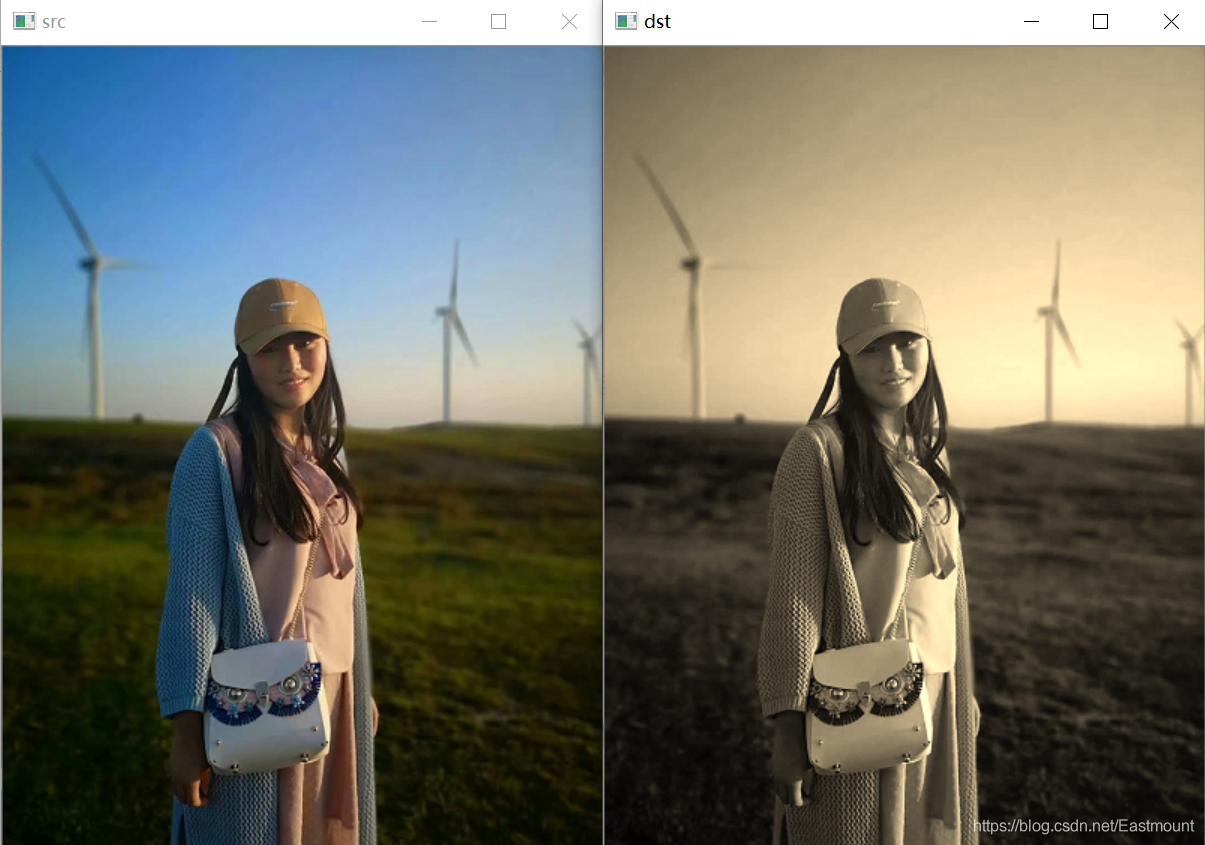
Task: Click the sepia photo in dst window
Action: tap(904, 445)
